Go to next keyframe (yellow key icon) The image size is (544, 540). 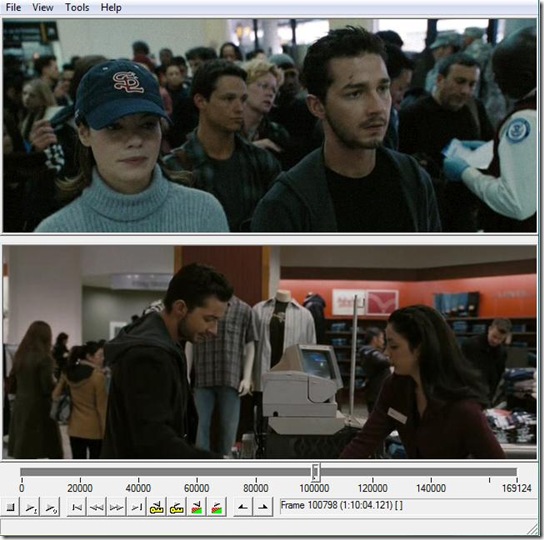(x=176, y=507)
